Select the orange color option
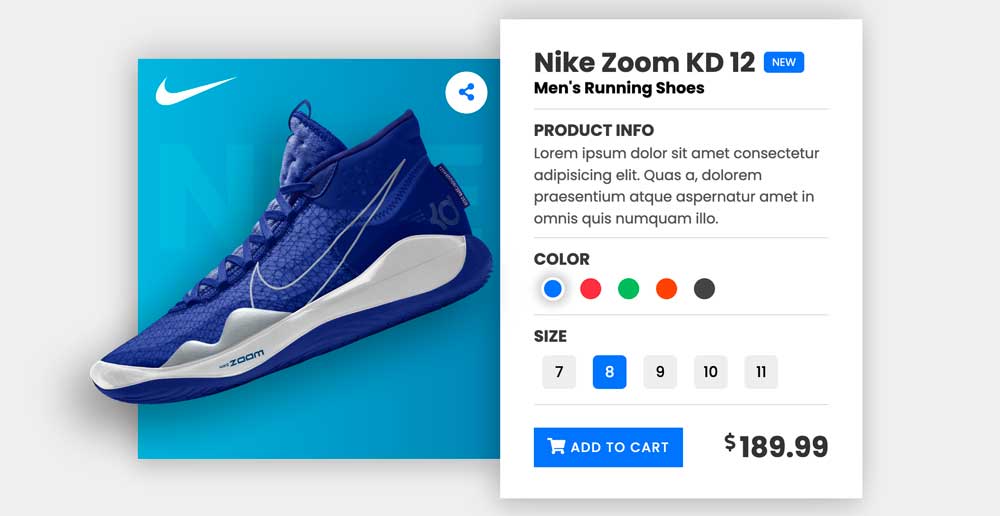Viewport: 1000px width, 516px height. pyautogui.click(x=666, y=289)
